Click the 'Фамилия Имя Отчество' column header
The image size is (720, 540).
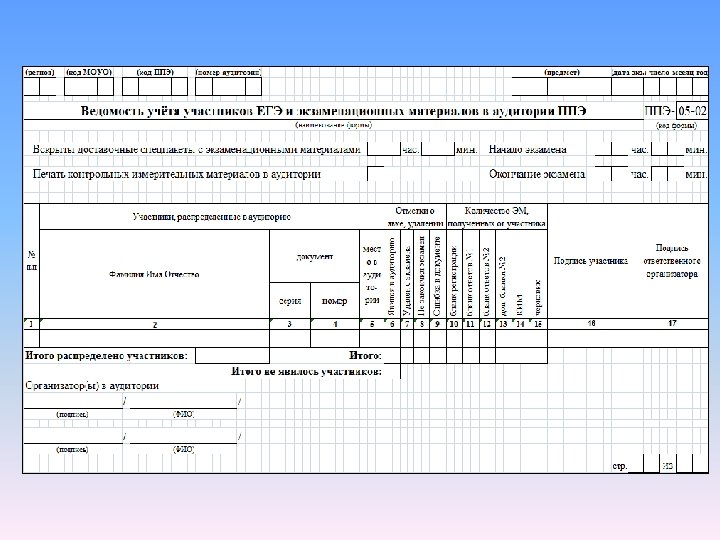point(154,275)
